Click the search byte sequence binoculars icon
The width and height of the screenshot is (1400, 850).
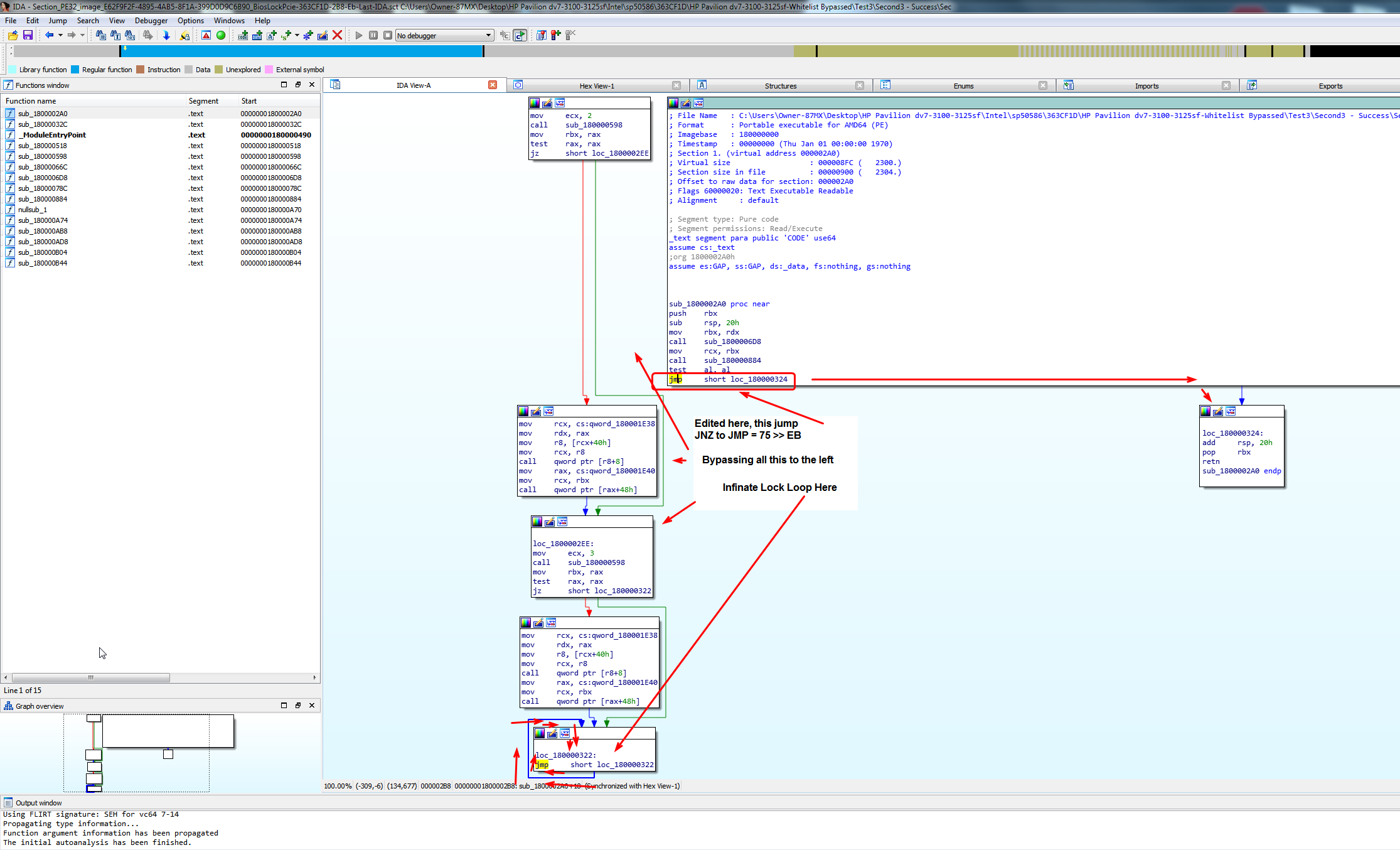pos(130,35)
